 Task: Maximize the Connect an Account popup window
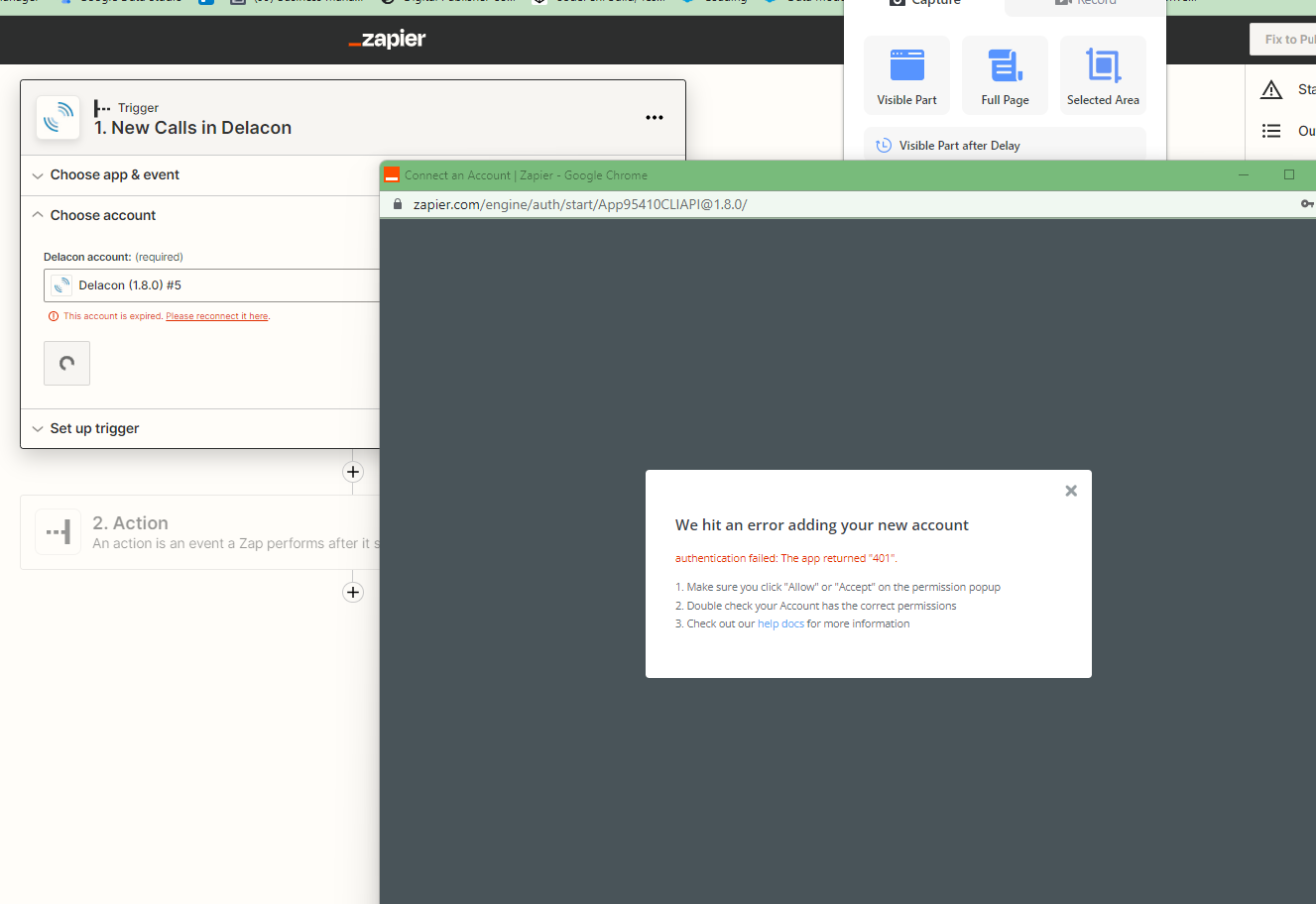coord(1289,174)
